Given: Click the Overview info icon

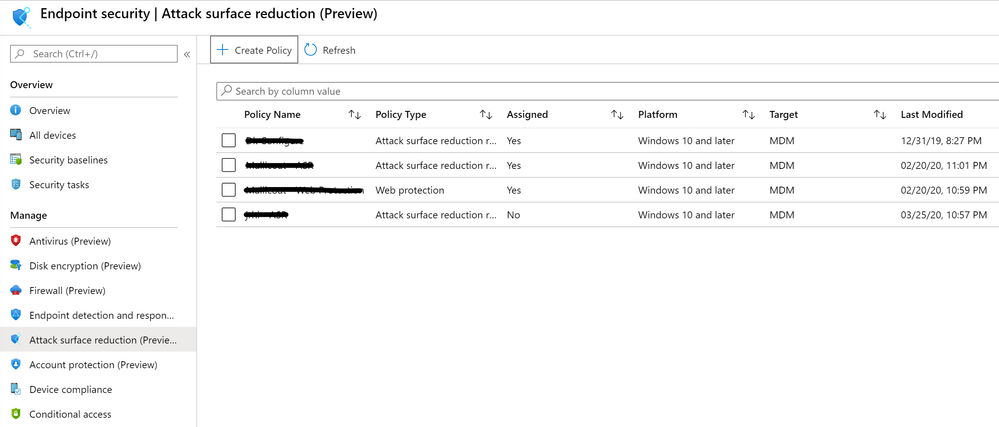Looking at the screenshot, I should [16, 110].
